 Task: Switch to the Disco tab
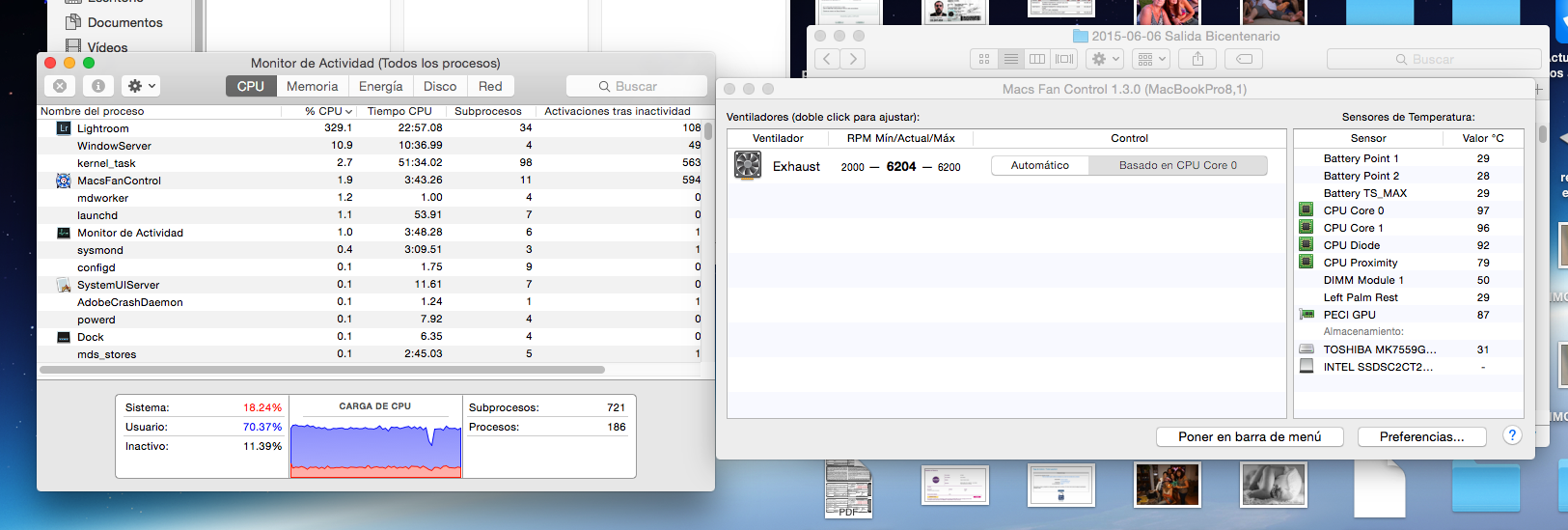coord(440,86)
